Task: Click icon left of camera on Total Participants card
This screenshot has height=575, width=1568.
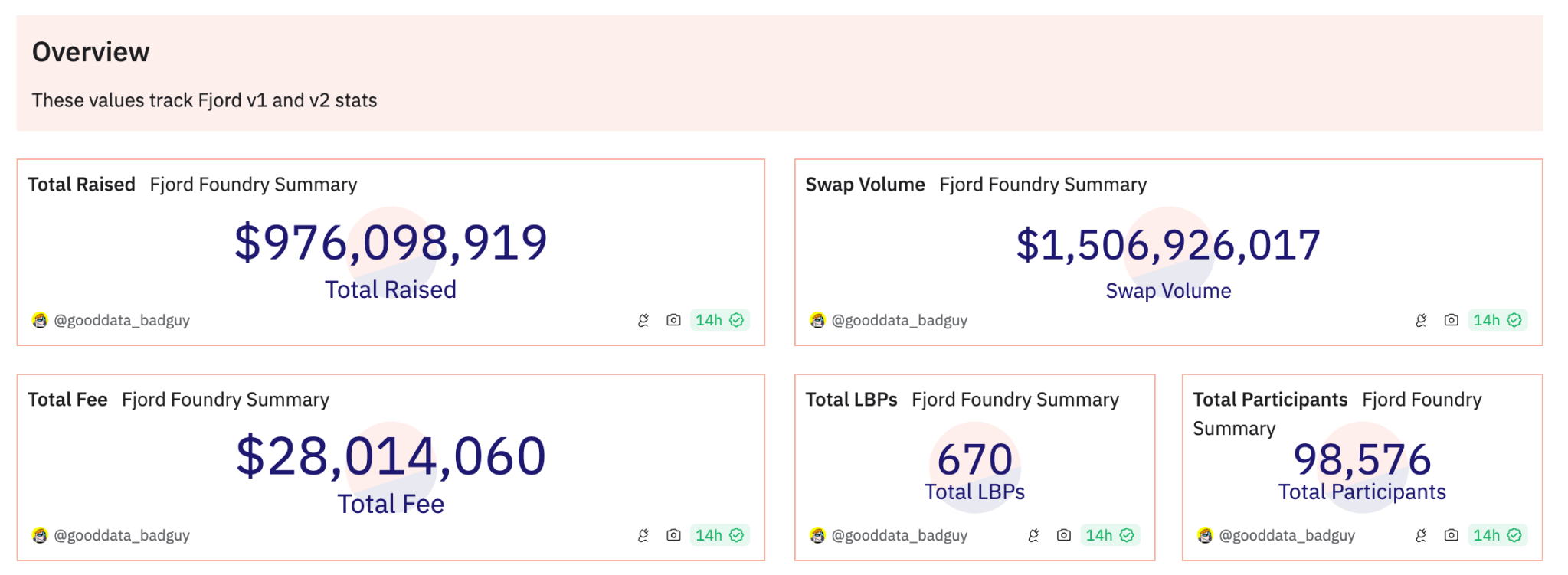Action: click(1421, 535)
